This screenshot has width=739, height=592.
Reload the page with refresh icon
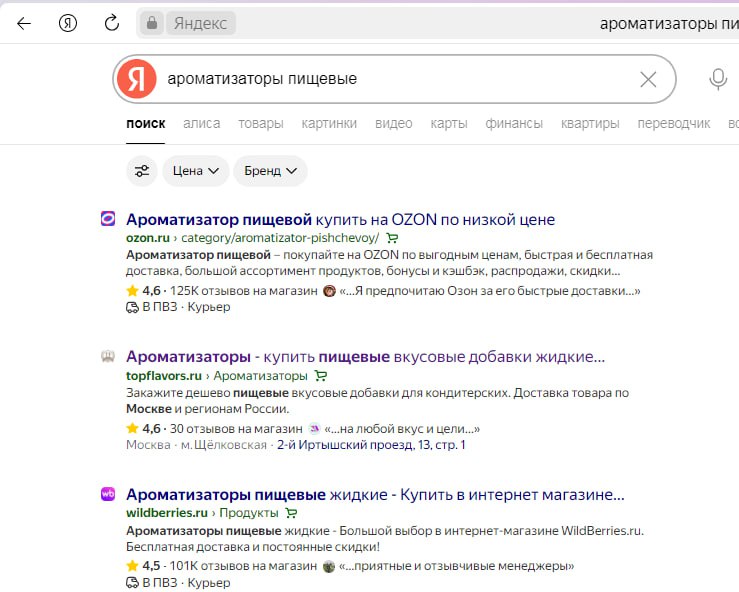tap(112, 23)
